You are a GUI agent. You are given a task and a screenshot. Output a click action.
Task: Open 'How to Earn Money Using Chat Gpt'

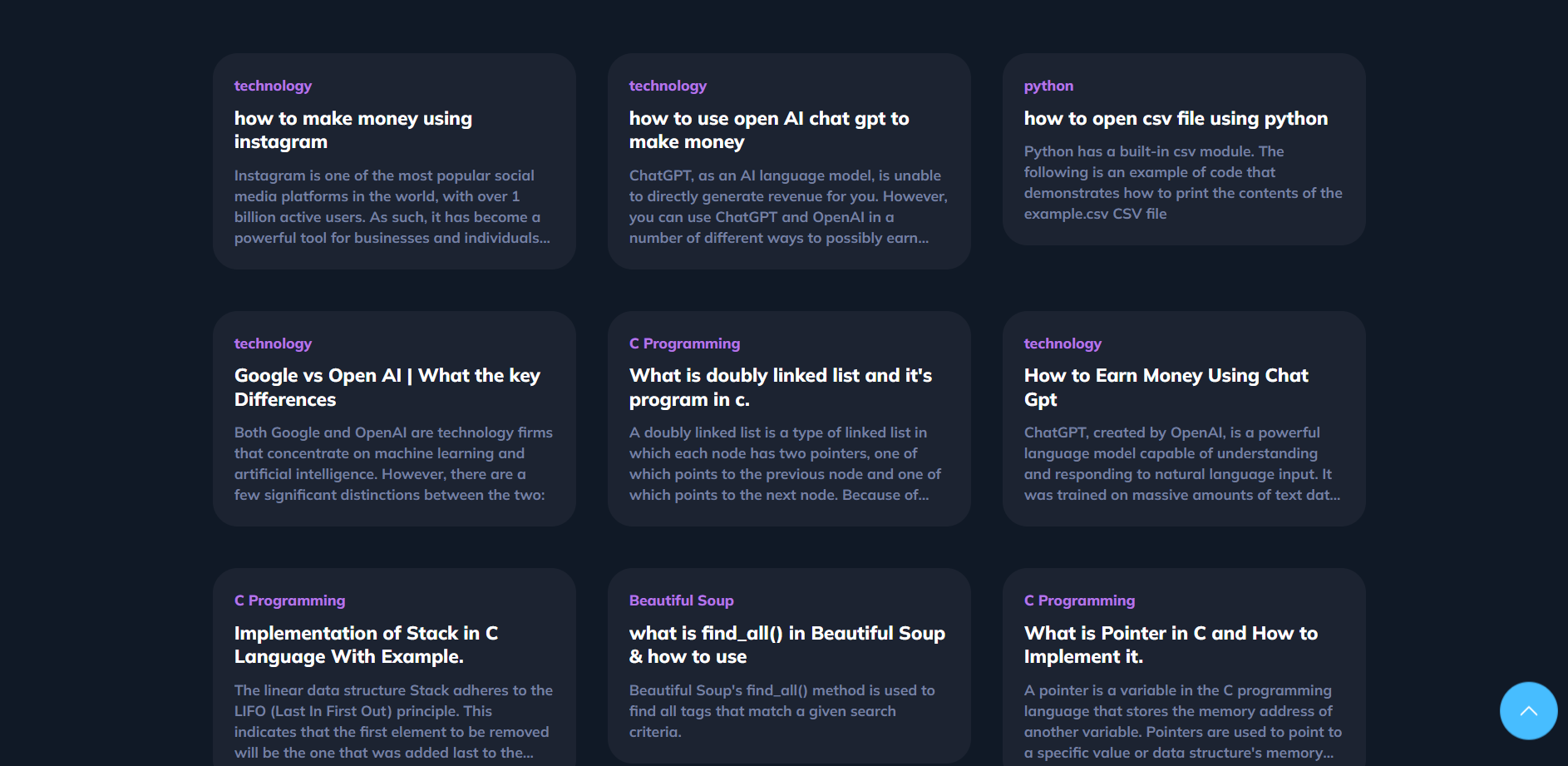pyautogui.click(x=1166, y=388)
